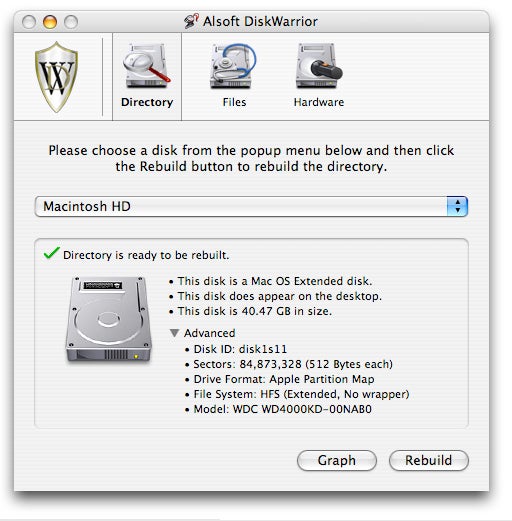Open the Directory tab icon
Image resolution: width=512 pixels, height=521 pixels.
[147, 66]
